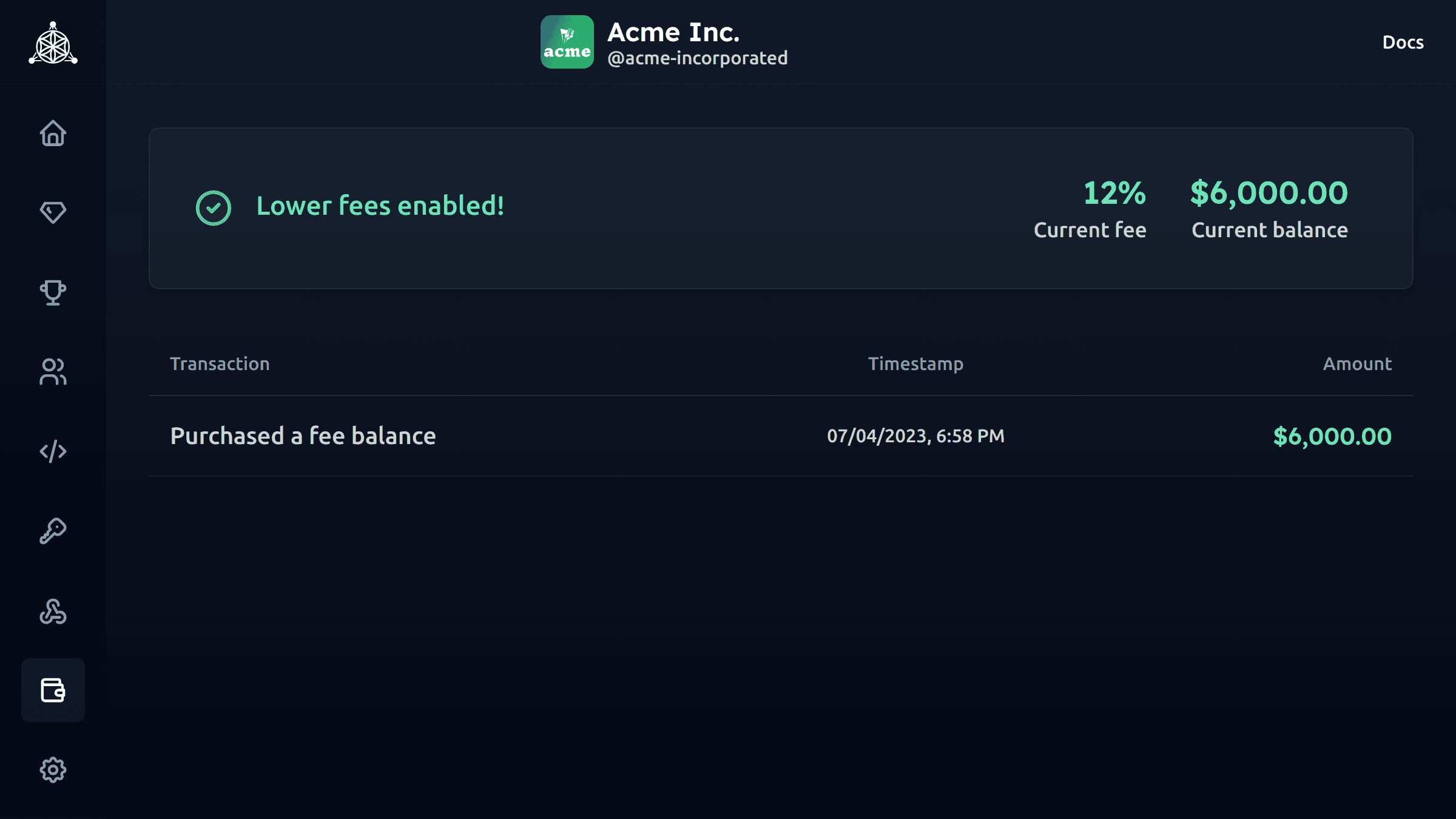Click the Timestamp column header
The image size is (1456, 819).
(x=915, y=364)
